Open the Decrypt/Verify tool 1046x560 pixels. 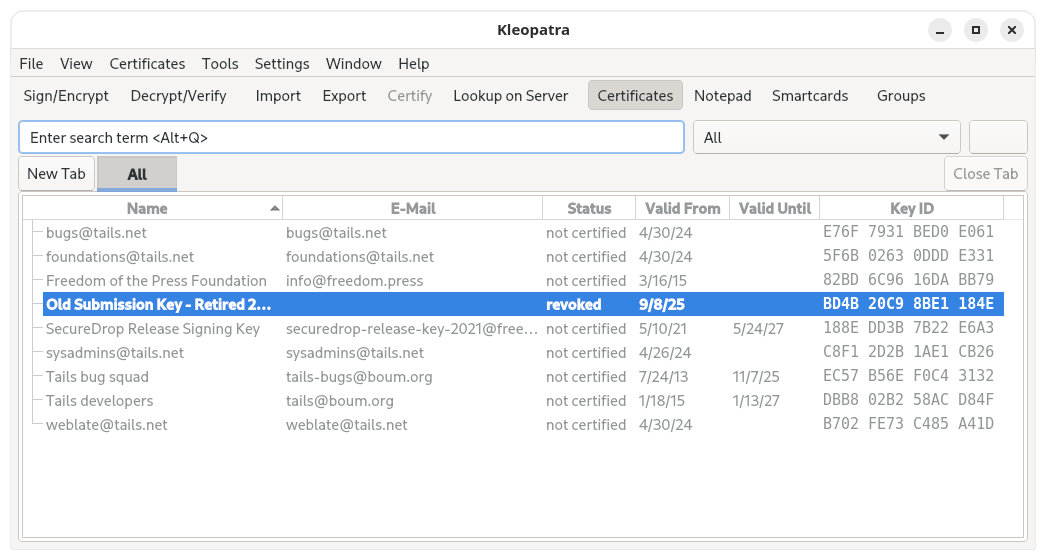[x=178, y=96]
